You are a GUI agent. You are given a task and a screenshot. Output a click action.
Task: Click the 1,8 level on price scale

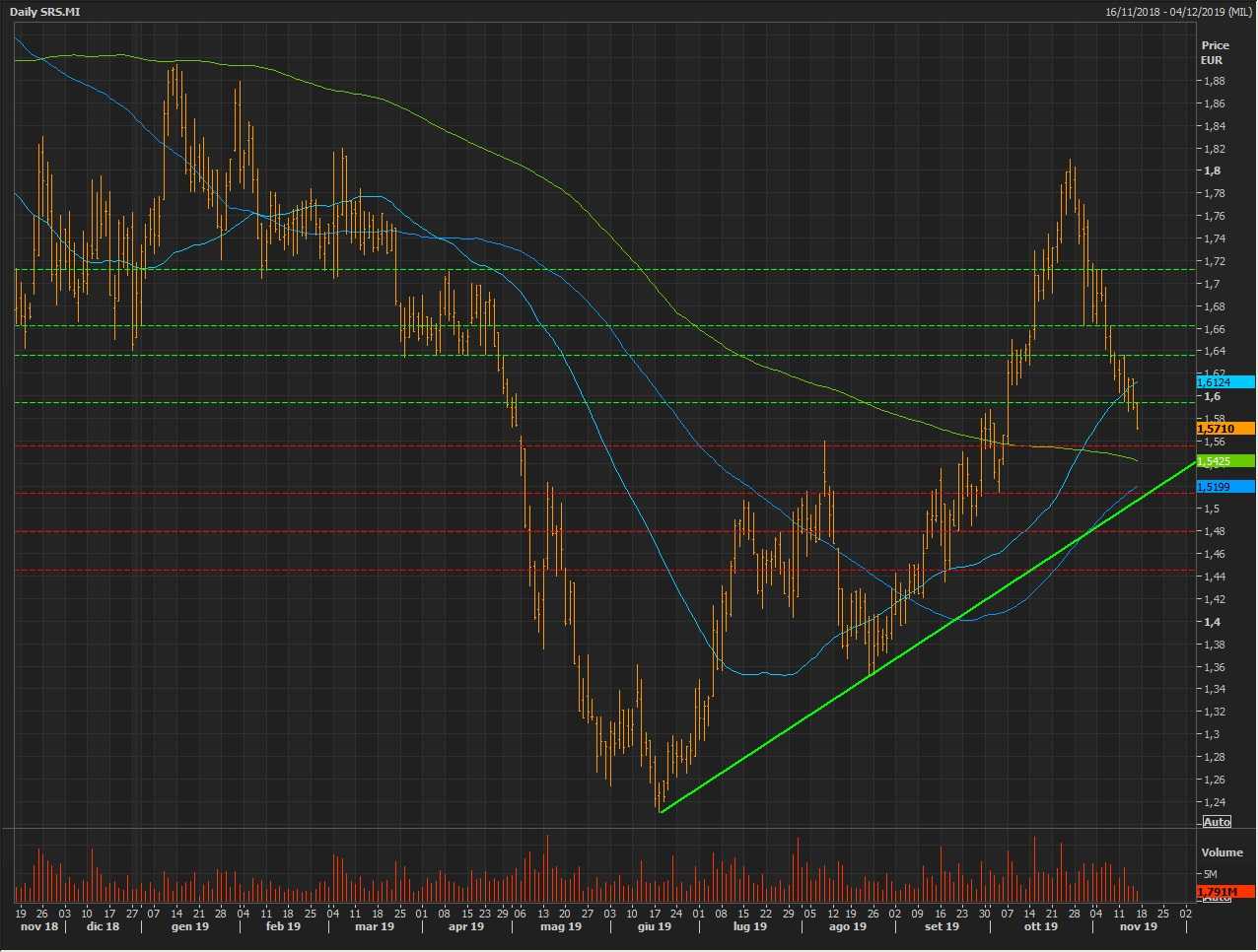pos(1212,170)
